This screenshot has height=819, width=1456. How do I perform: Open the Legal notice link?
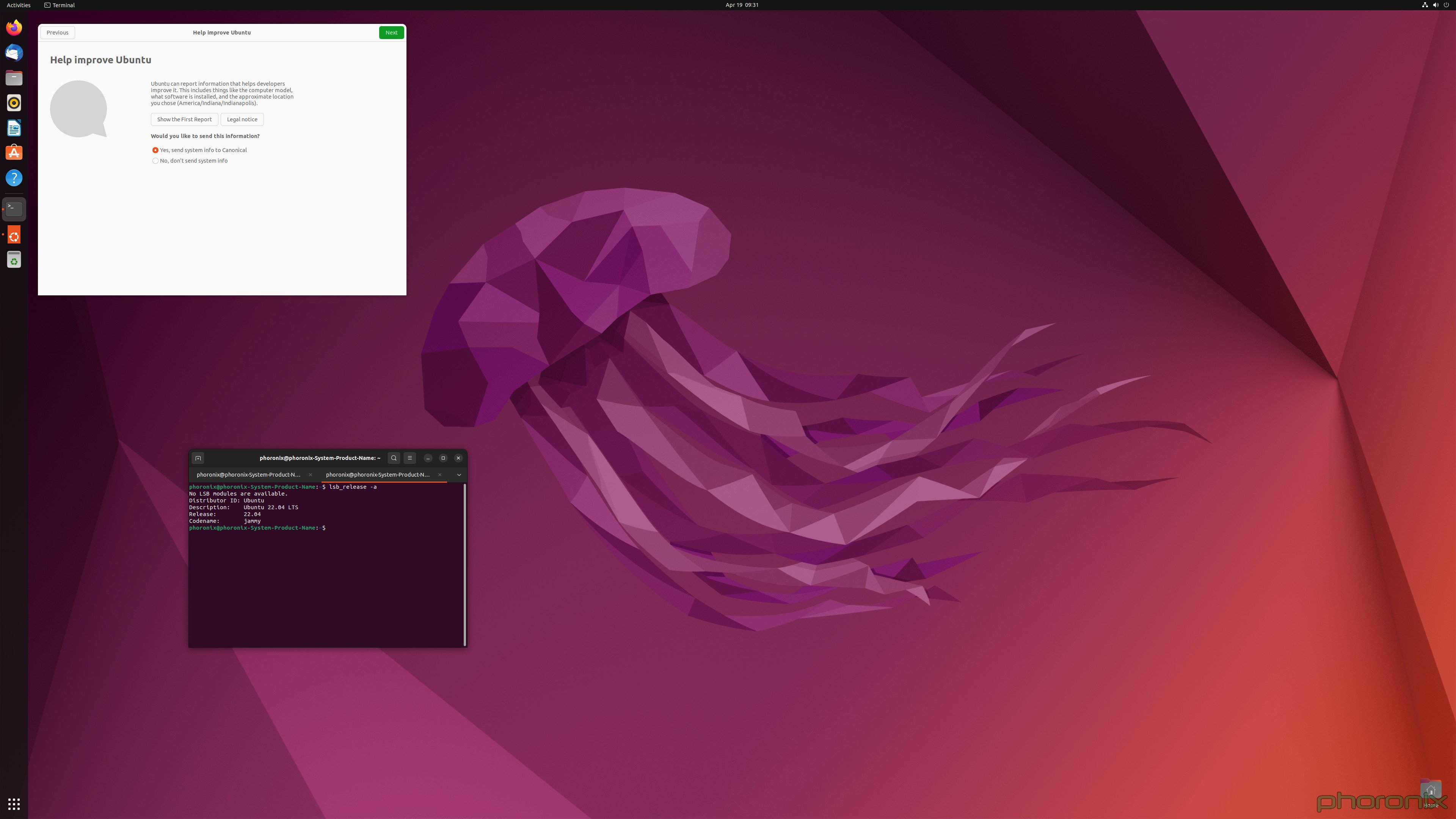pyautogui.click(x=242, y=119)
